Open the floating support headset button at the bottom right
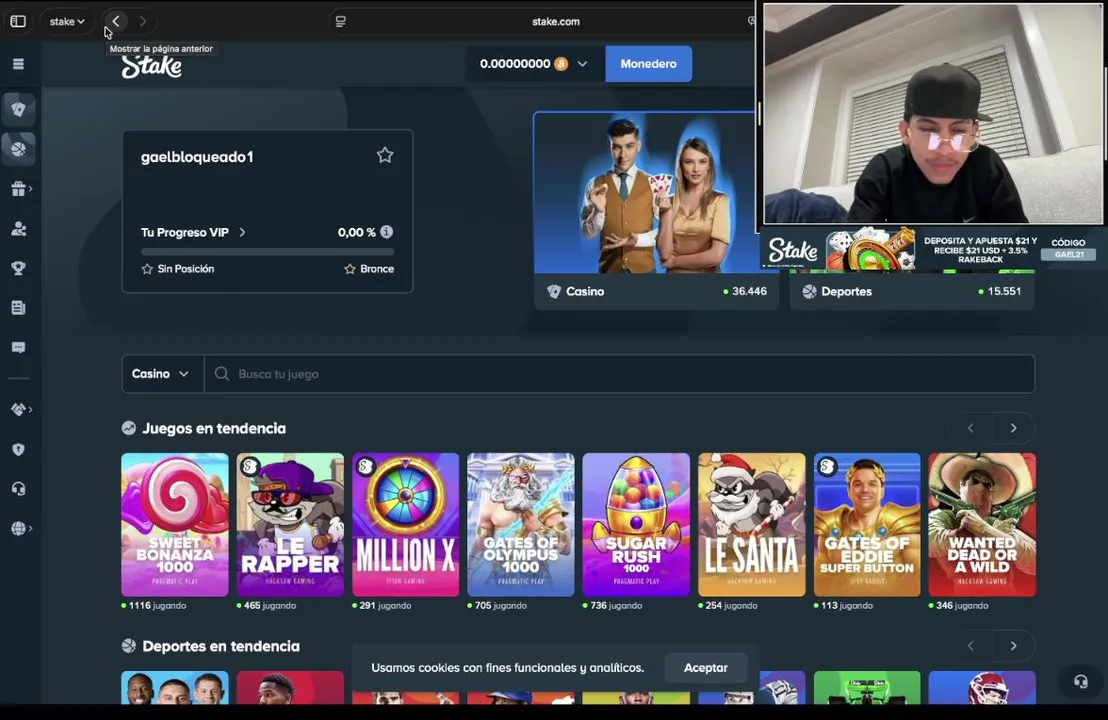 click(x=1080, y=681)
